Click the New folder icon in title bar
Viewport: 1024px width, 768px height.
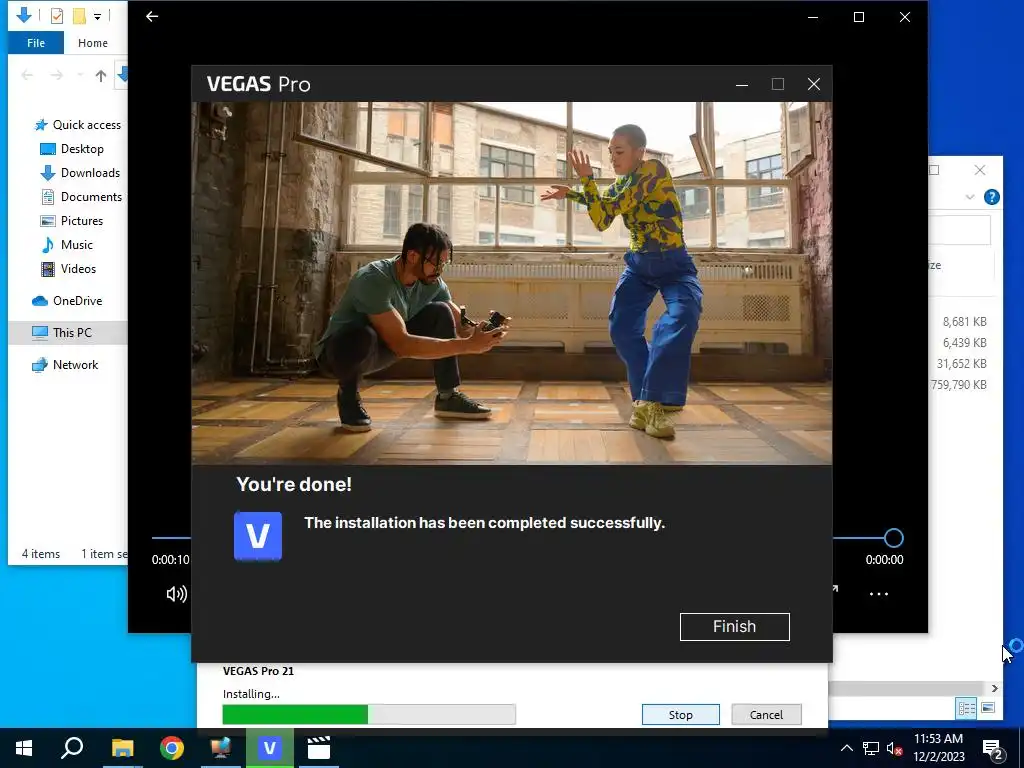[79, 16]
